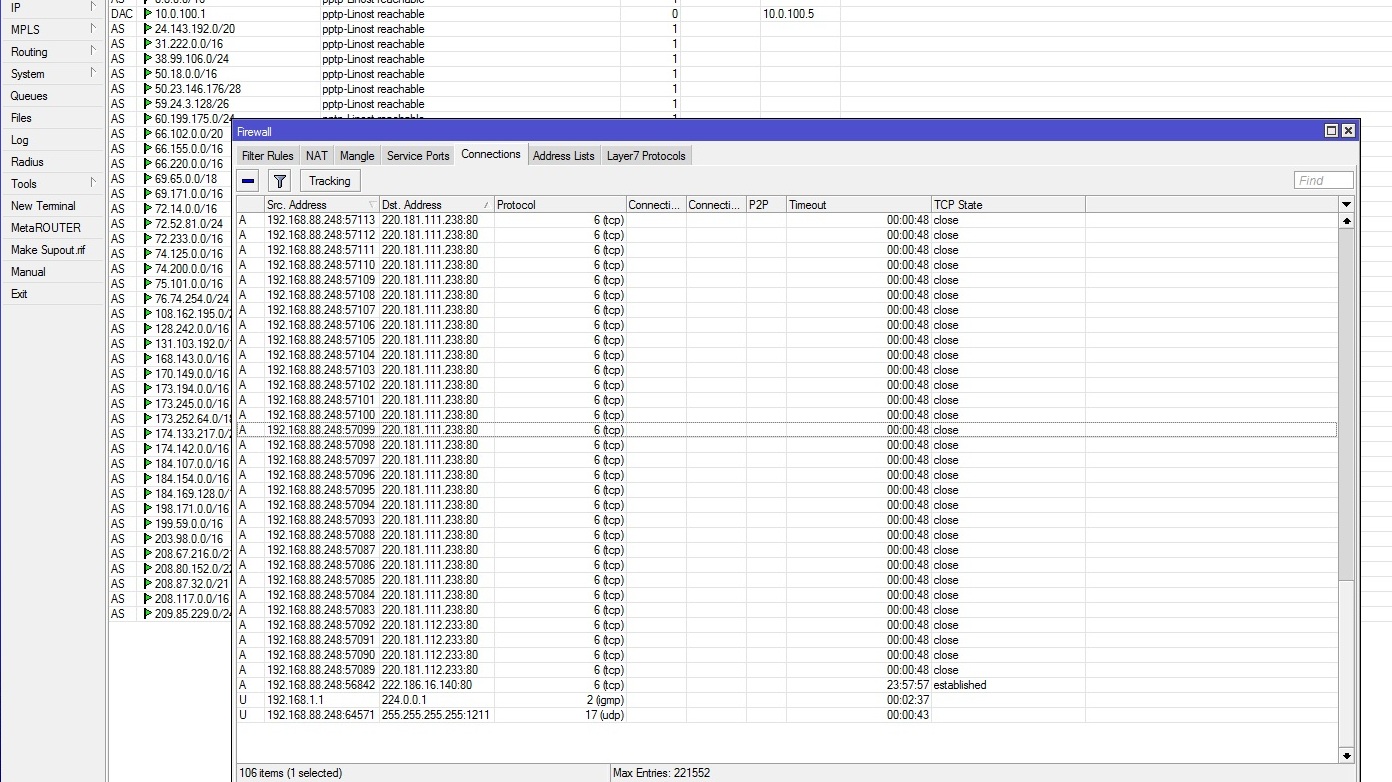
Task: Switch to the NAT tab
Action: pos(317,156)
